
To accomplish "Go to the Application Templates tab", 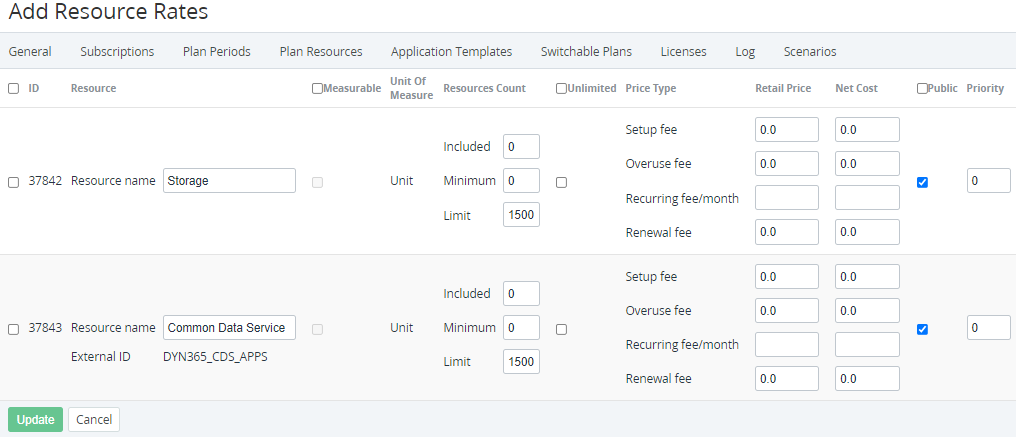I will (451, 51).
